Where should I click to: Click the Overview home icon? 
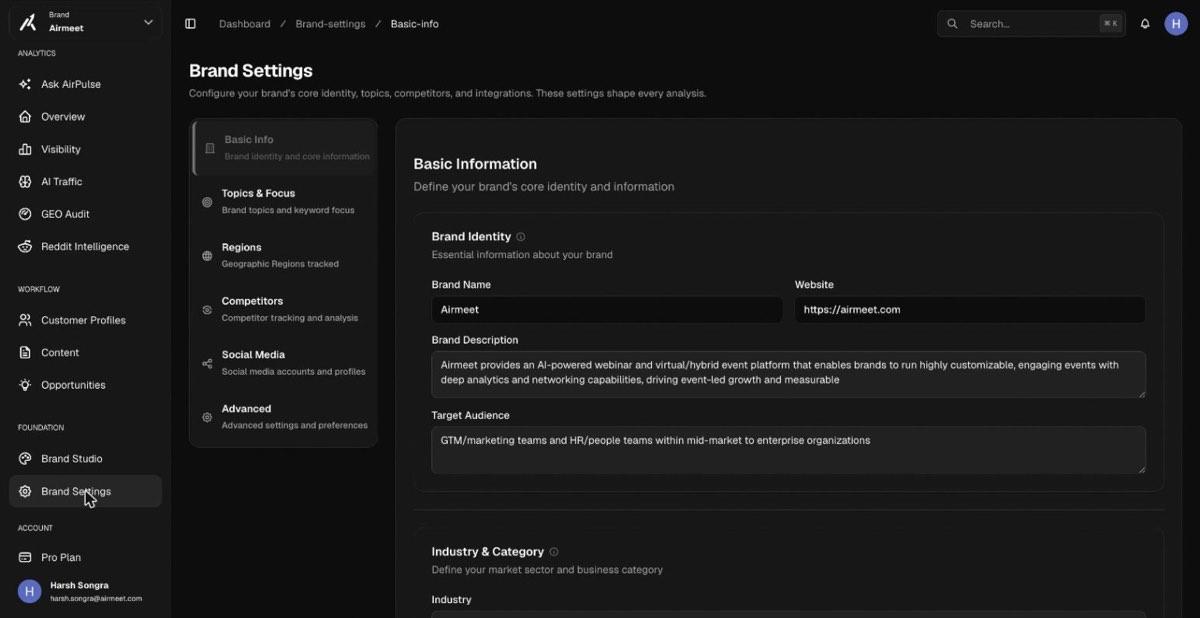[25, 117]
